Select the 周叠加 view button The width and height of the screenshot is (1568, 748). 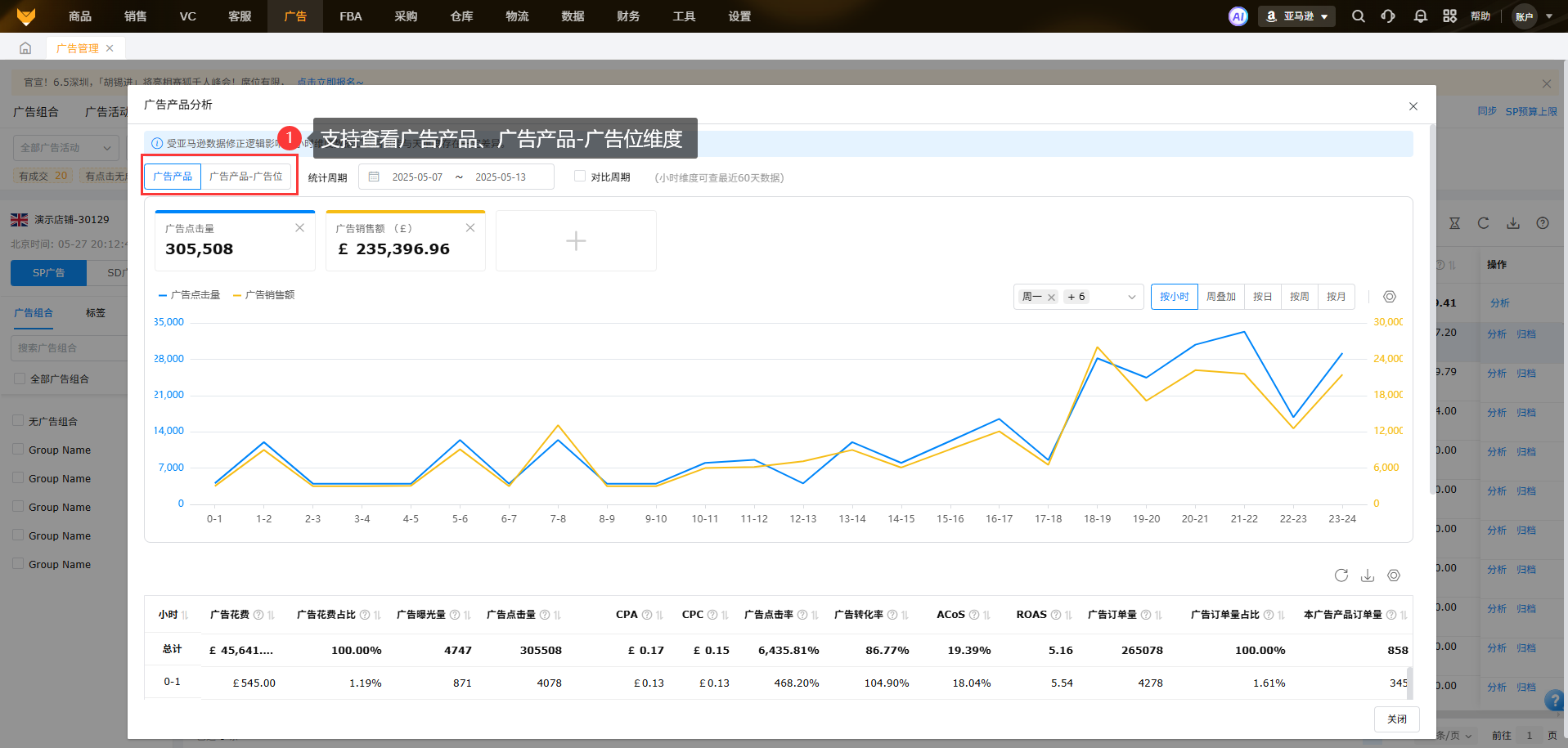click(1220, 297)
